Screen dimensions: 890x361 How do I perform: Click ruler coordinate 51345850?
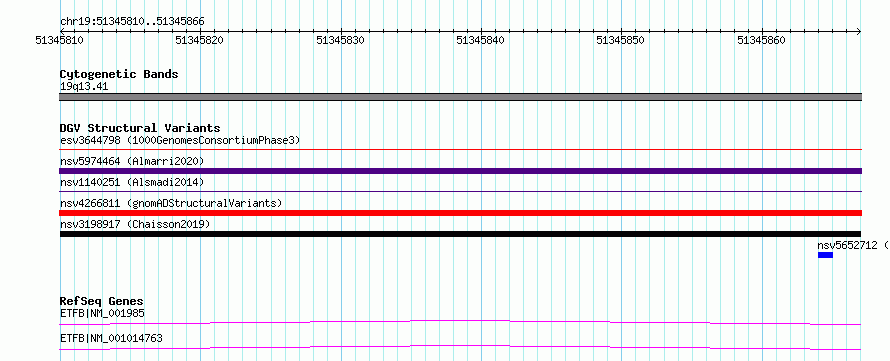tap(620, 40)
